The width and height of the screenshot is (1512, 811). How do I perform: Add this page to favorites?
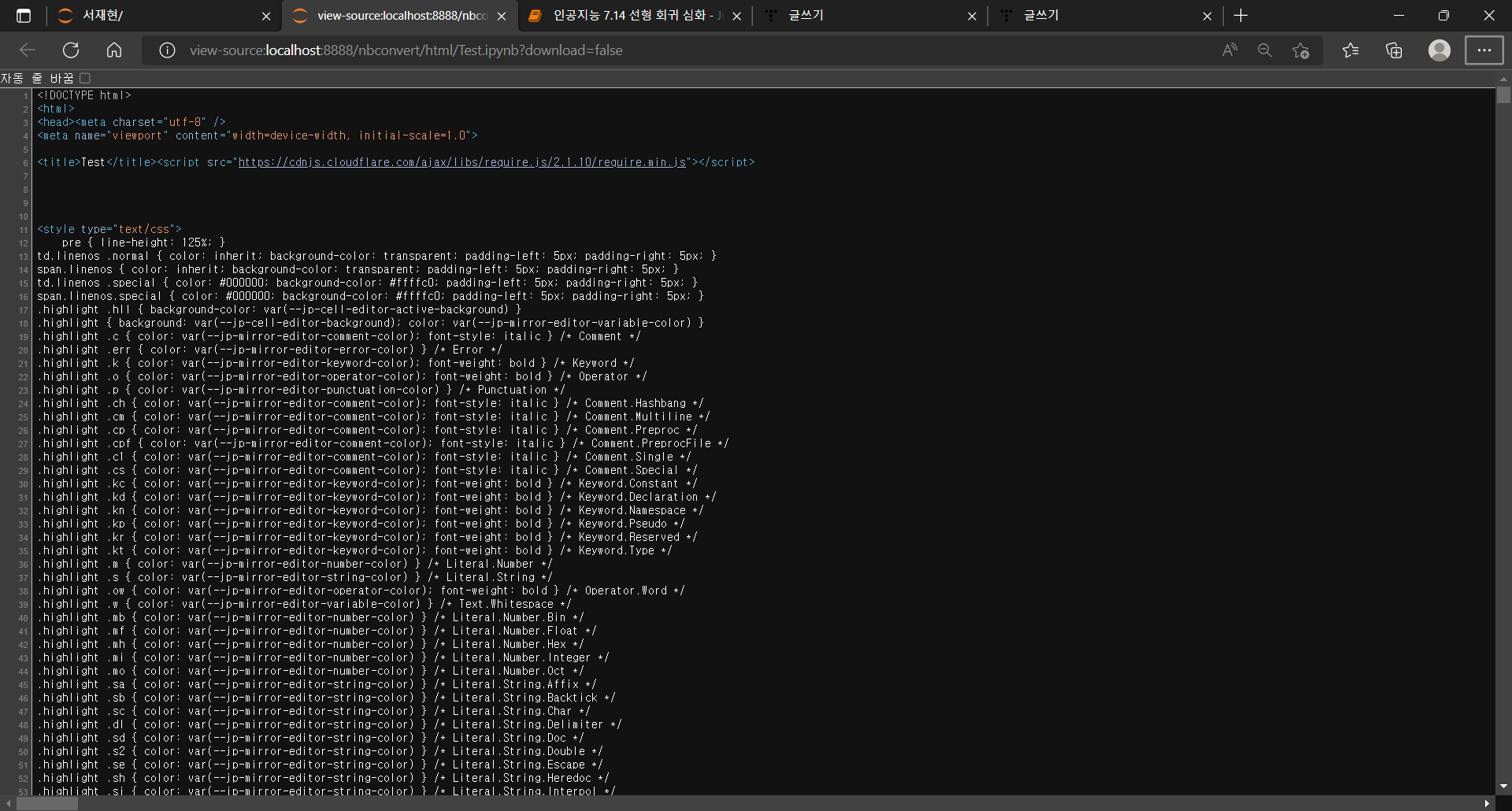(x=1301, y=50)
